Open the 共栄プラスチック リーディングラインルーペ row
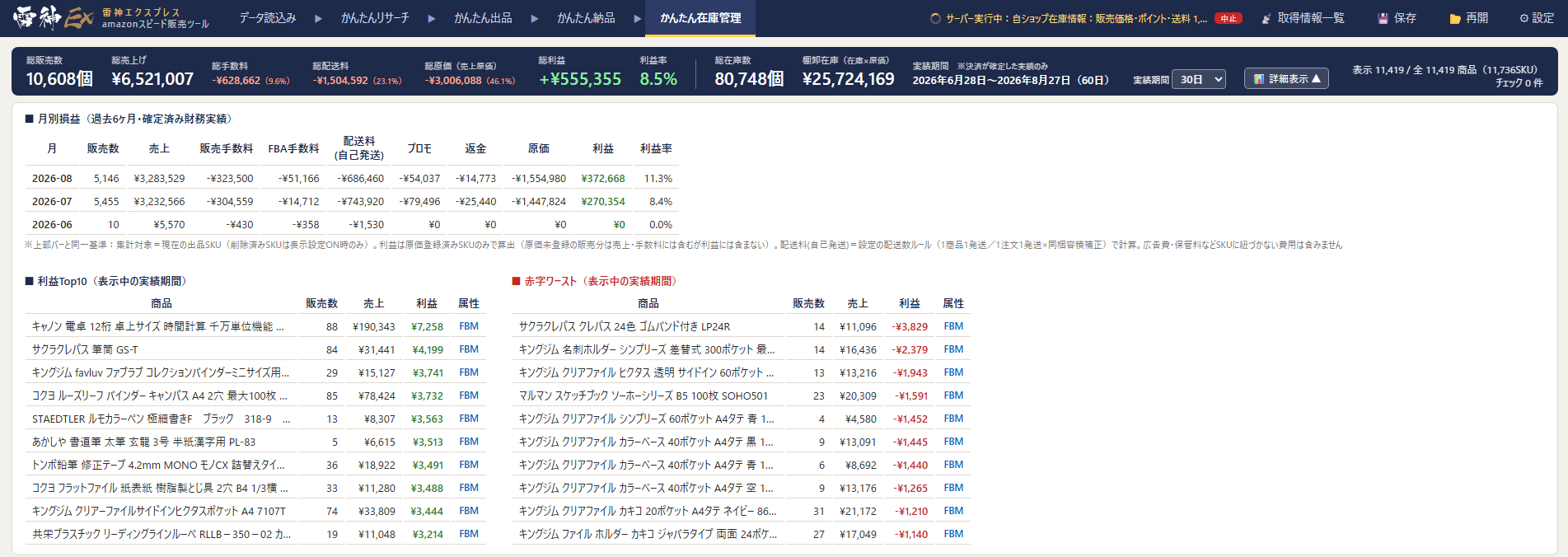The image size is (1568, 557). [255, 534]
